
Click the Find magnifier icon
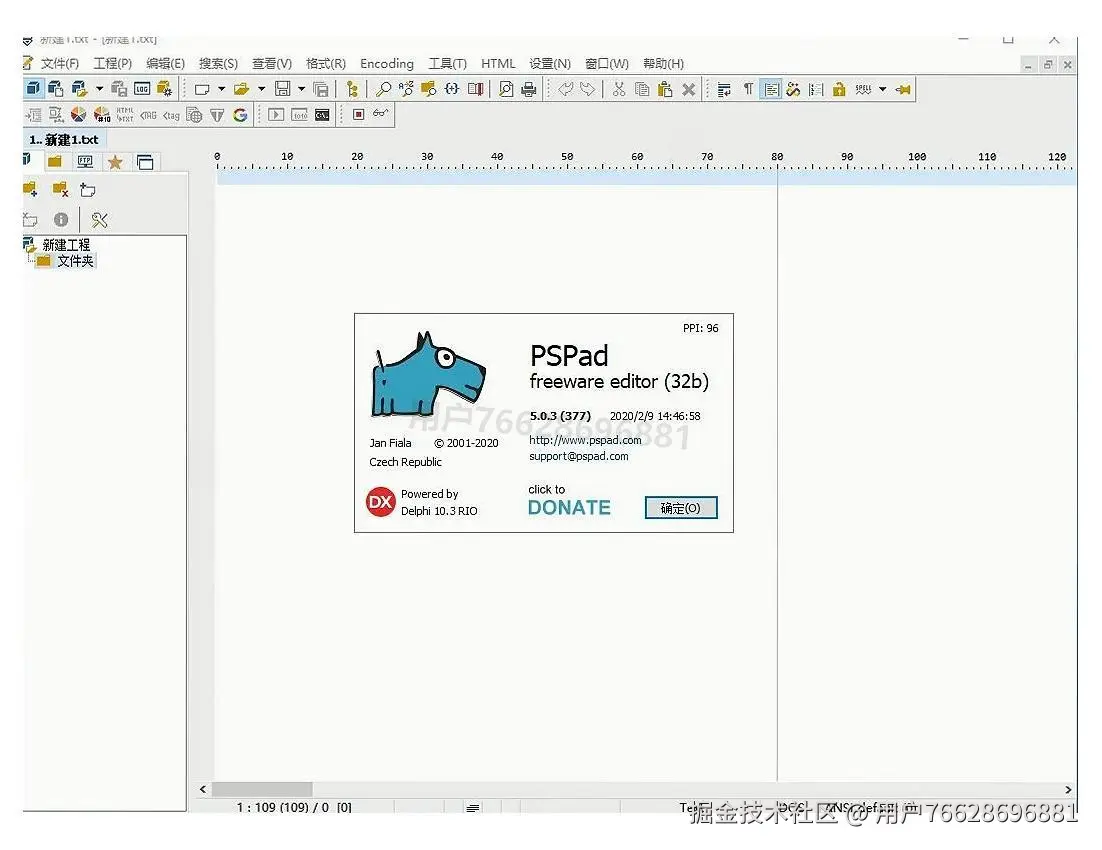point(383,89)
